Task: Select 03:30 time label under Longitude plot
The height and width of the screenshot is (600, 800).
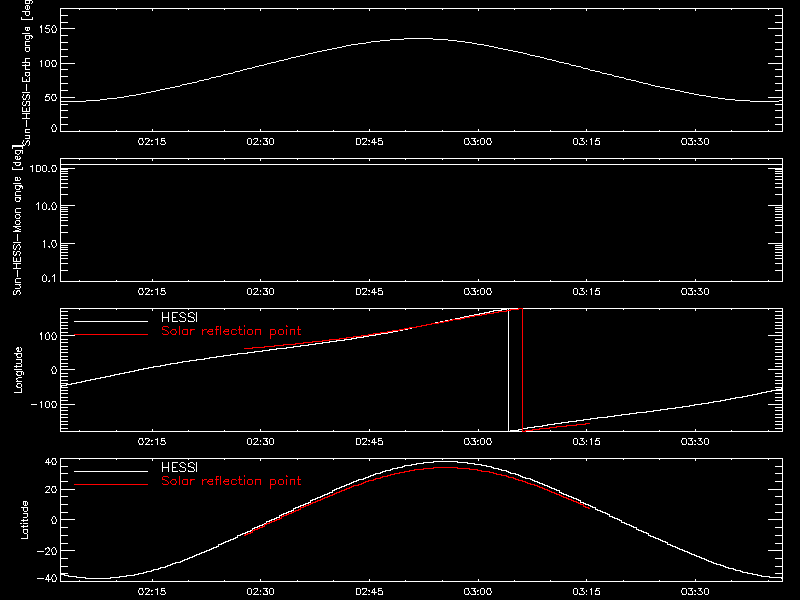Action: coord(695,442)
